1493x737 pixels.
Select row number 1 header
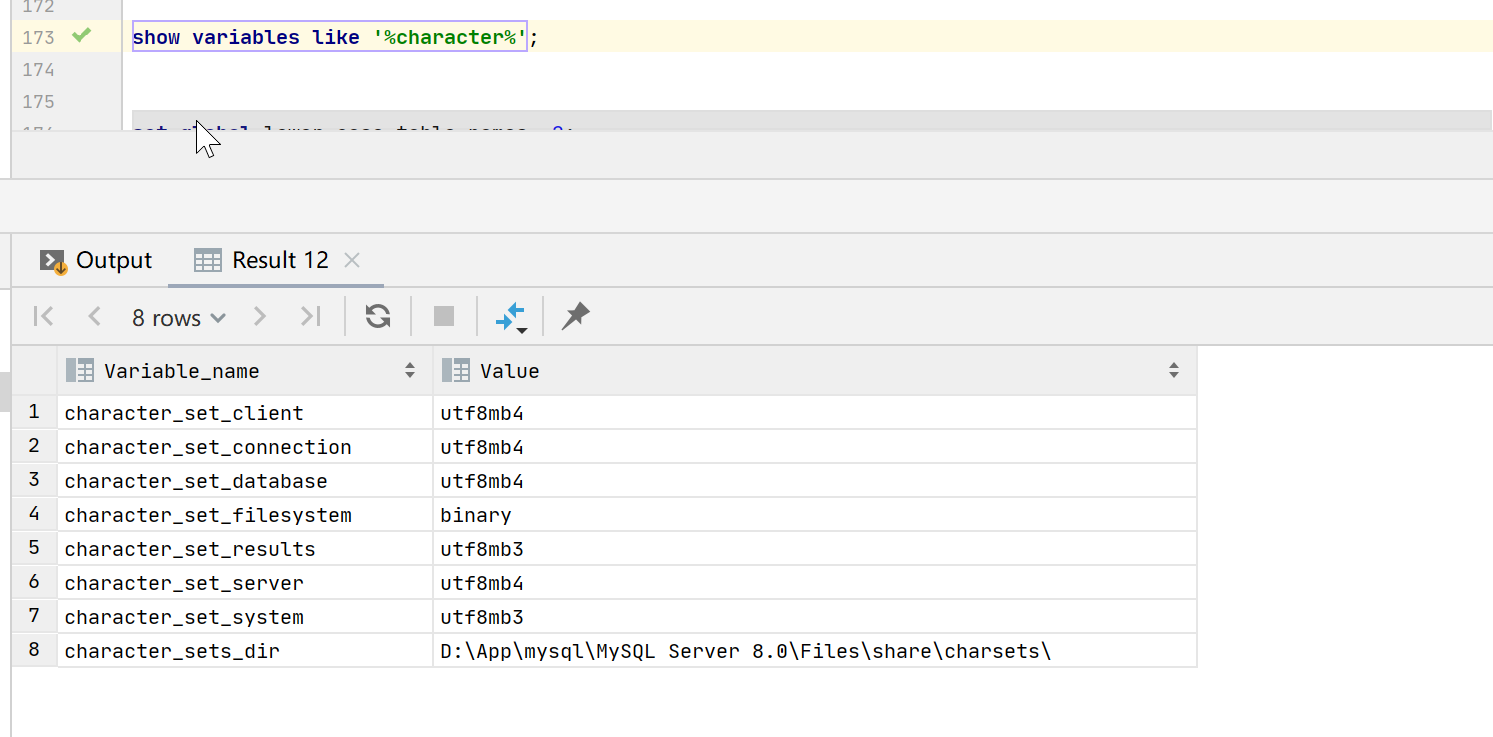coord(34,412)
